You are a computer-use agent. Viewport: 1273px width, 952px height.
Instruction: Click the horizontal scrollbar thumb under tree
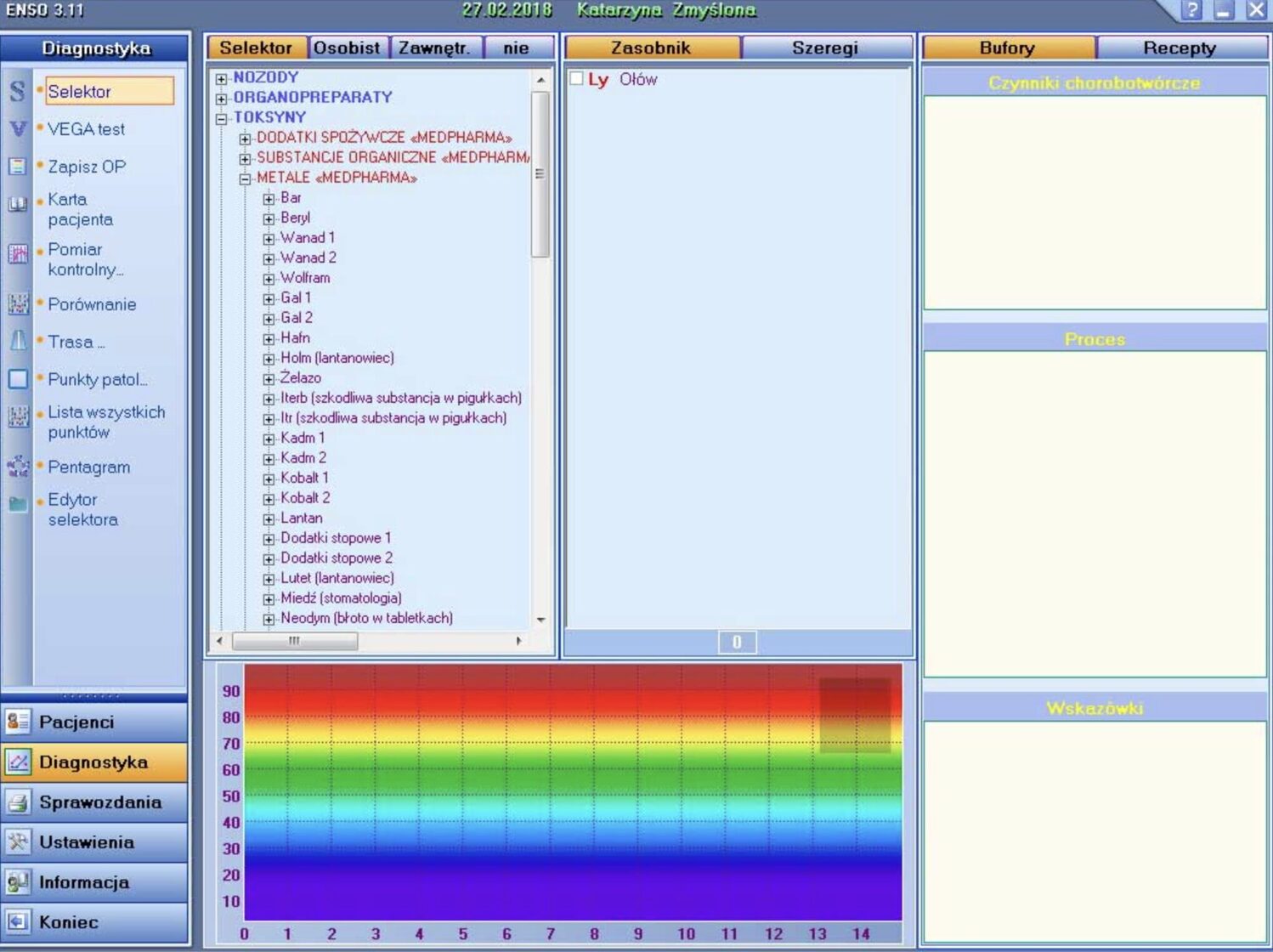295,641
